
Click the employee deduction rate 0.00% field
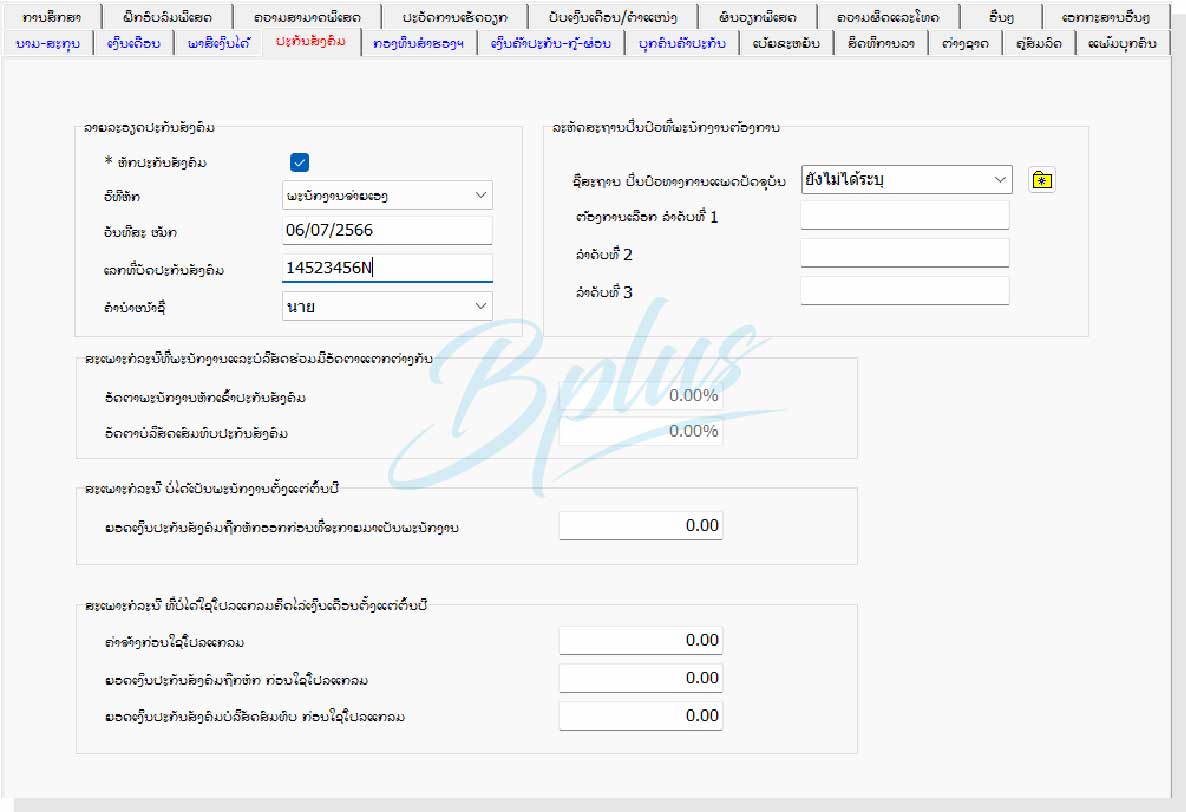640,395
